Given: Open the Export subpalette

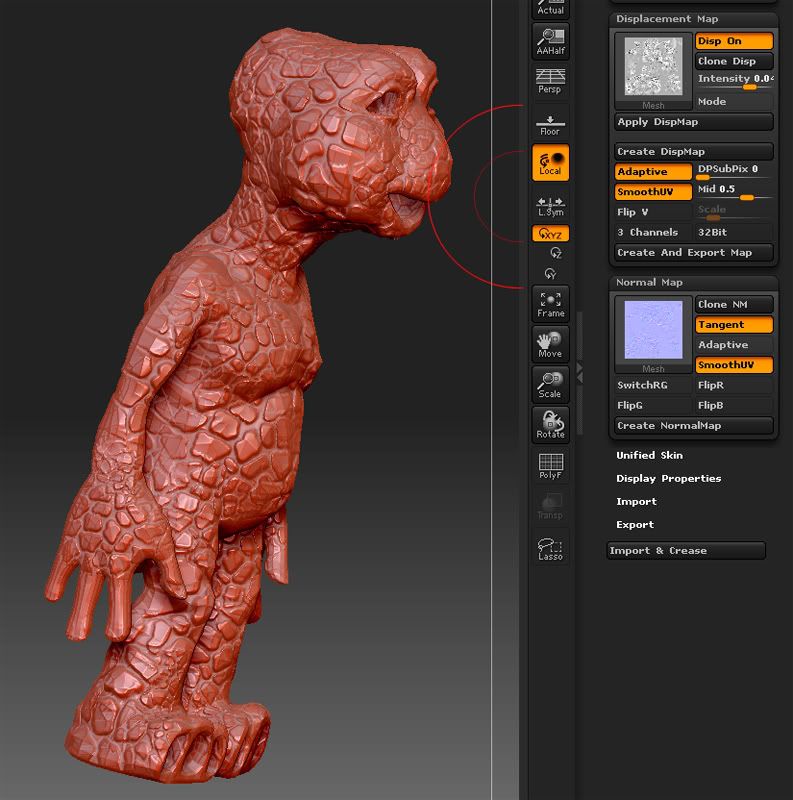Looking at the screenshot, I should coord(635,524).
